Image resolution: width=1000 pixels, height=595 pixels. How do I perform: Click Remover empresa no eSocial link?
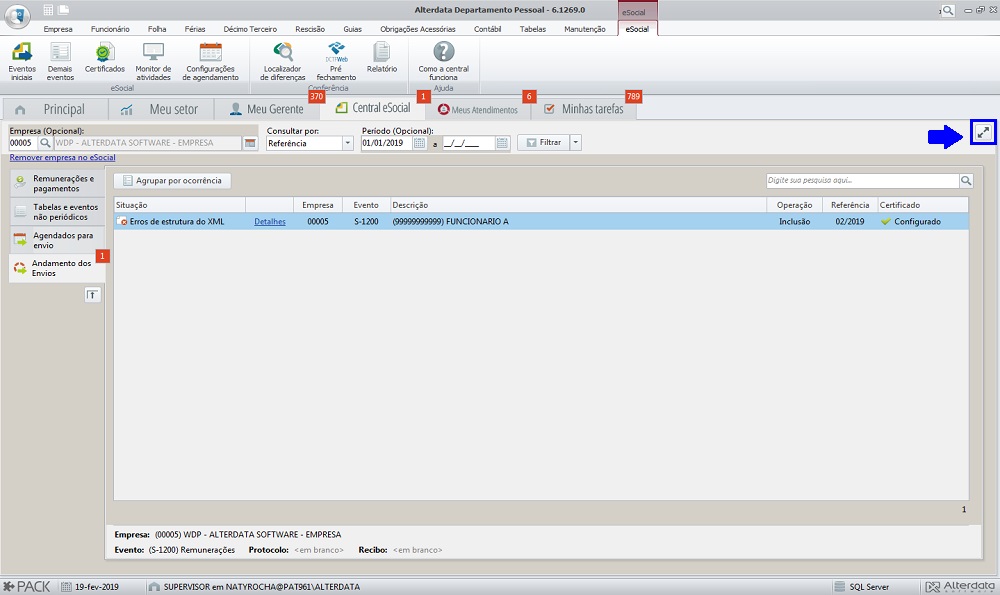pyautogui.click(x=62, y=158)
